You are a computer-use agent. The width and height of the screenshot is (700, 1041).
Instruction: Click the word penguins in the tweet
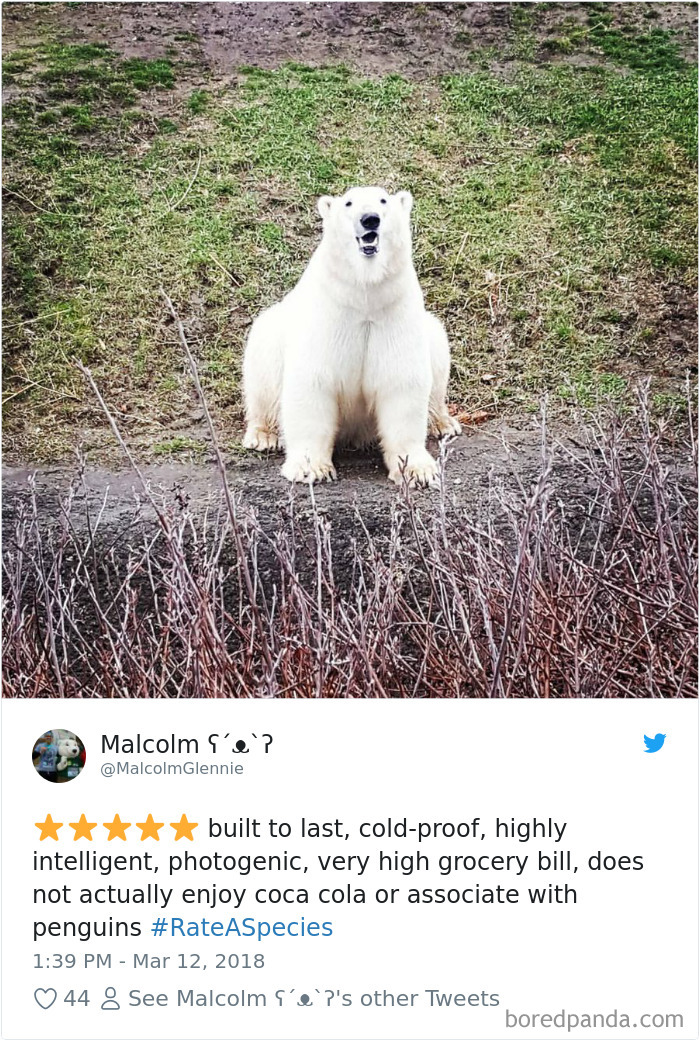tap(87, 928)
